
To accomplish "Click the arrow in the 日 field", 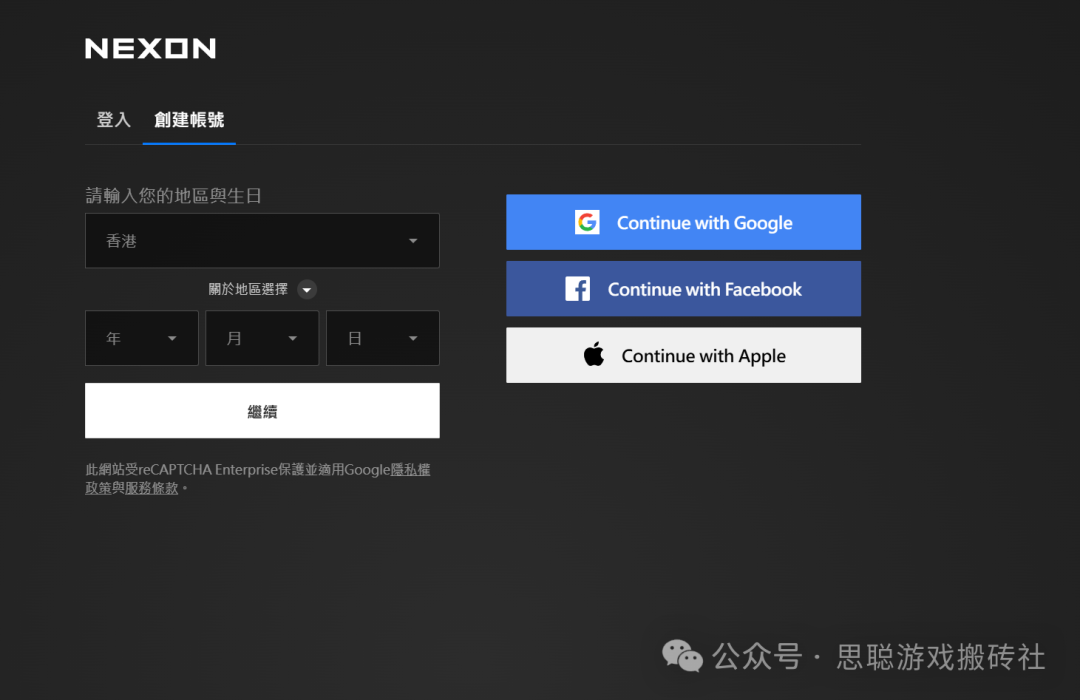I will pos(413,339).
